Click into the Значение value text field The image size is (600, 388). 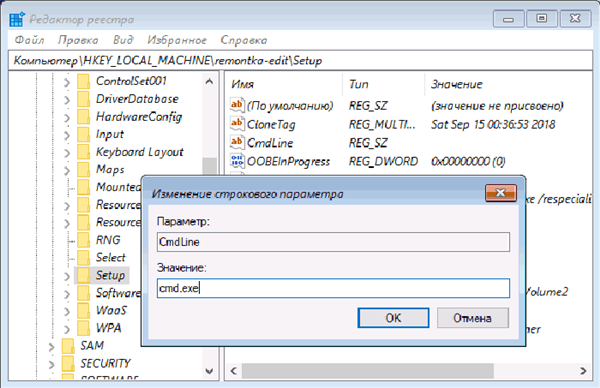(333, 288)
